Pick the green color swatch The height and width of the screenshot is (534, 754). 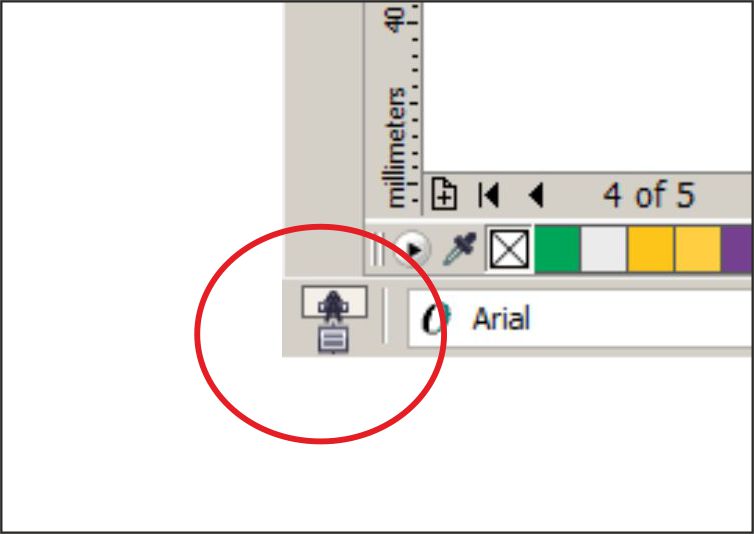tap(557, 249)
